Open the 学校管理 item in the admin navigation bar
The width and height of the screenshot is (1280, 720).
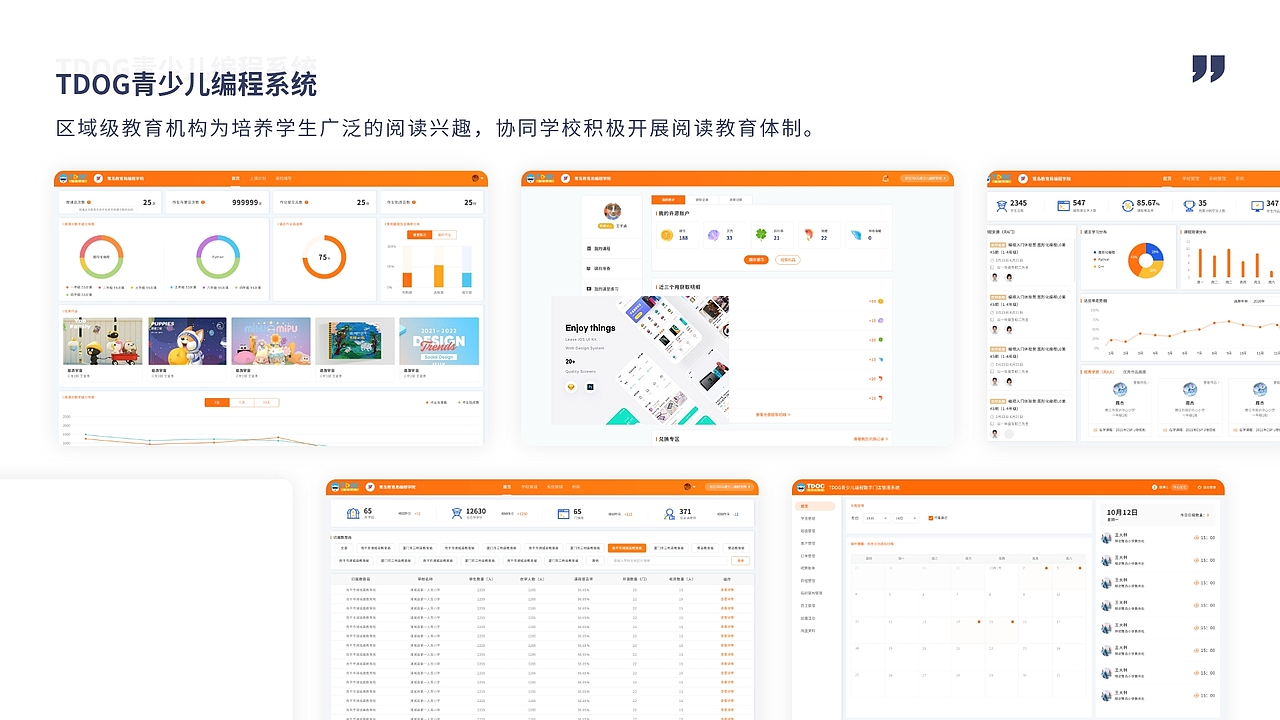(1191, 178)
